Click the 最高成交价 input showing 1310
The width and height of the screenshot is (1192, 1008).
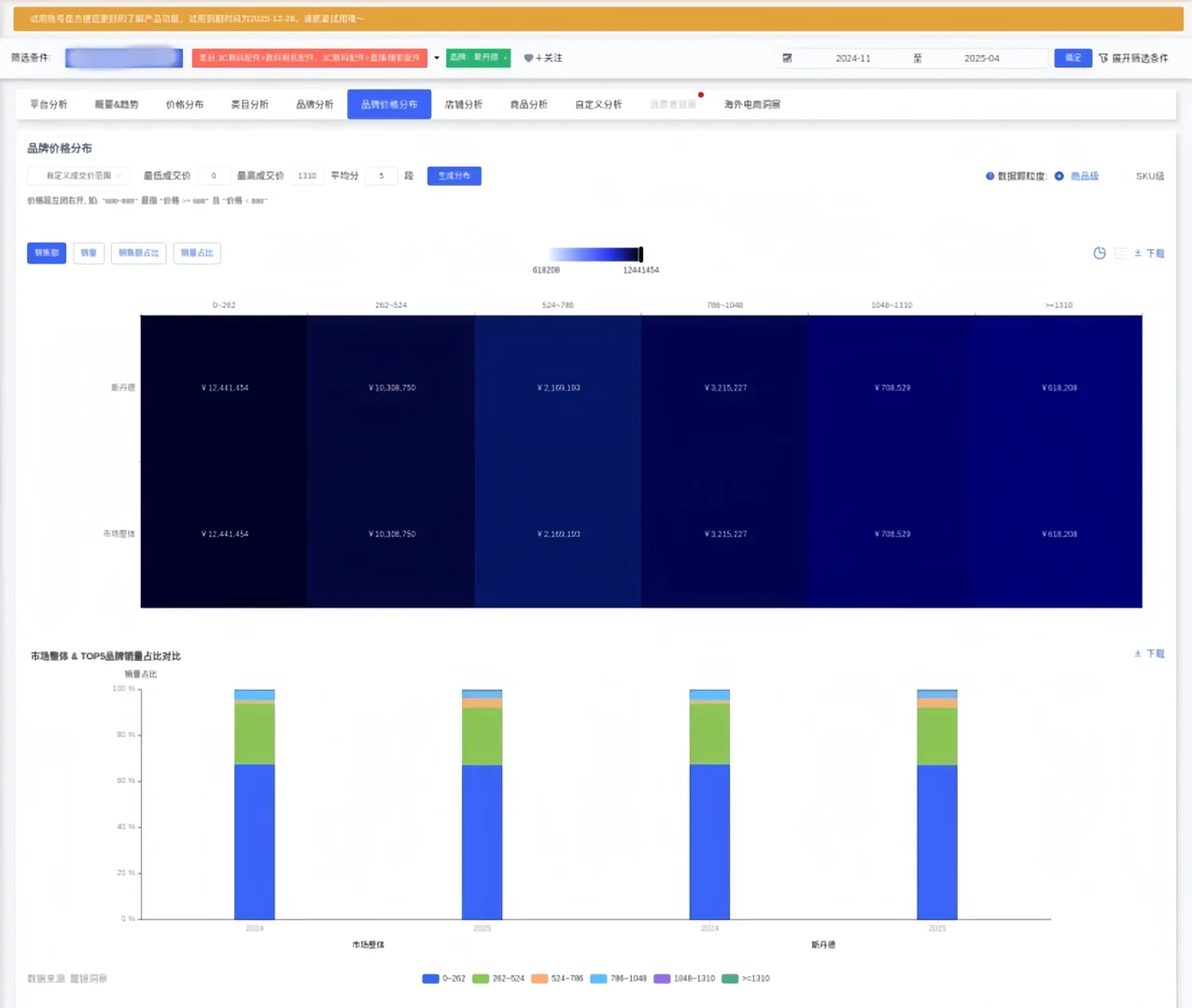tap(307, 175)
